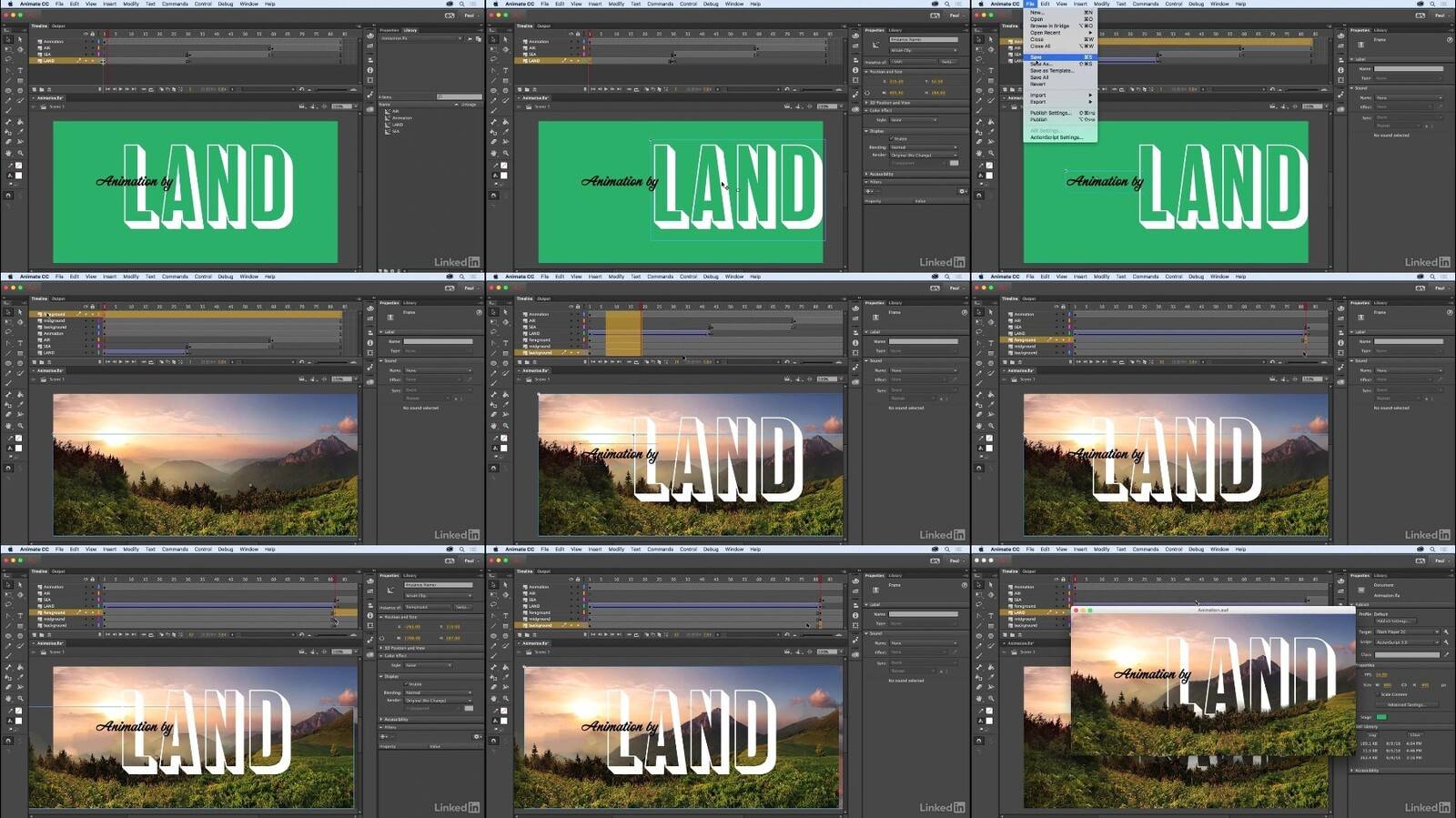Open Info panel icon in frame showing Library list
The height and width of the screenshot is (818, 1456).
click(x=370, y=70)
